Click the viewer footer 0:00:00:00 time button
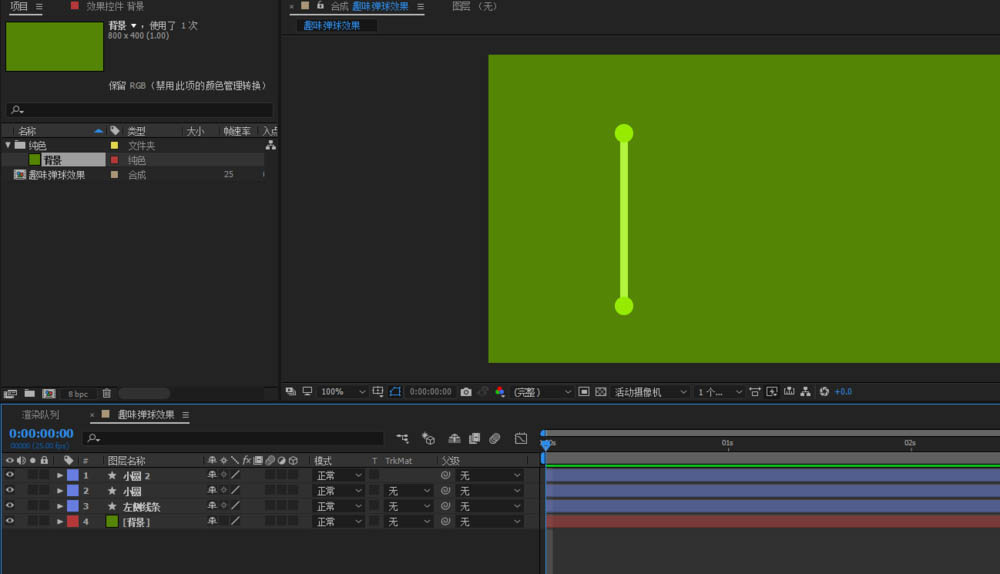Image resolution: width=1000 pixels, height=574 pixels. coord(430,392)
